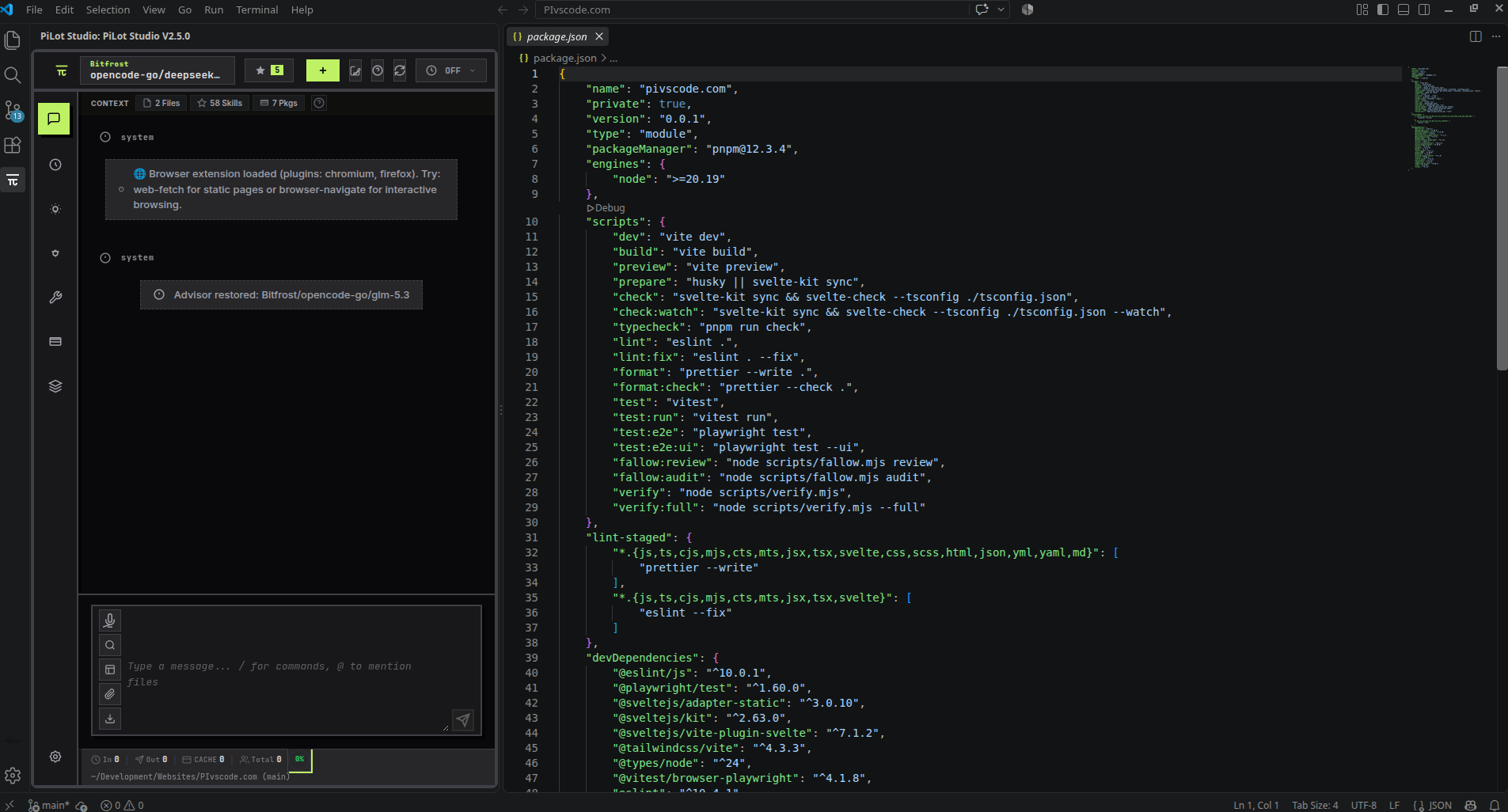Viewport: 1508px width, 812px height.
Task: Open the card-shaped panel icon
Action: [55, 342]
